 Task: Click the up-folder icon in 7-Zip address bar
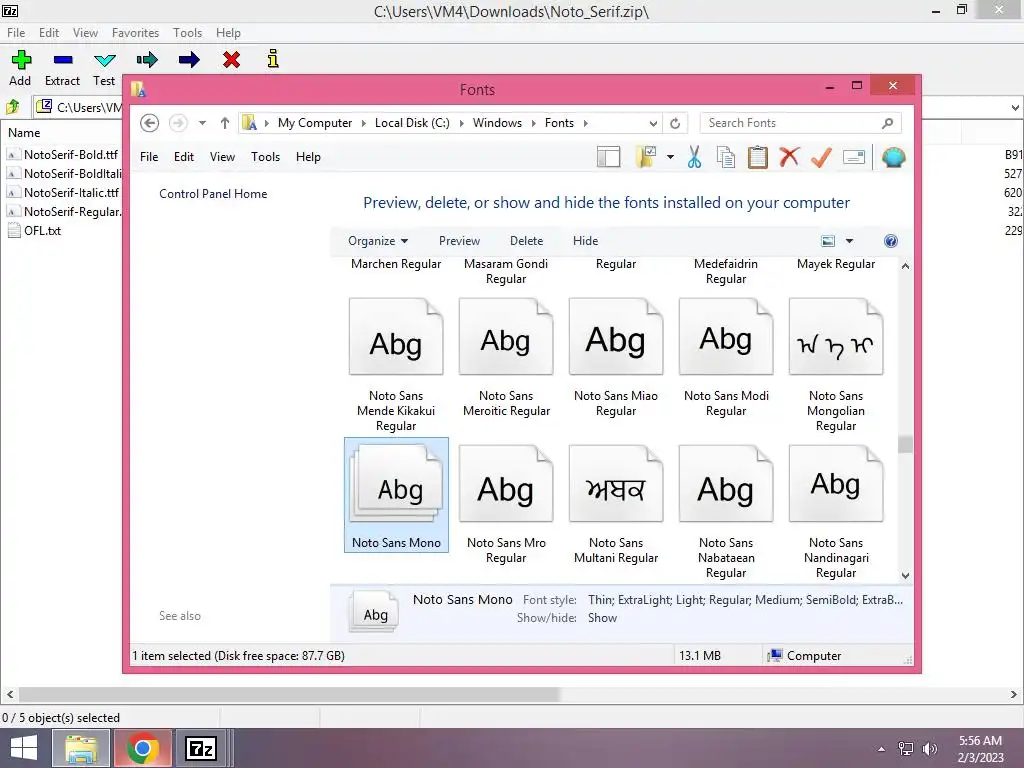(x=13, y=106)
